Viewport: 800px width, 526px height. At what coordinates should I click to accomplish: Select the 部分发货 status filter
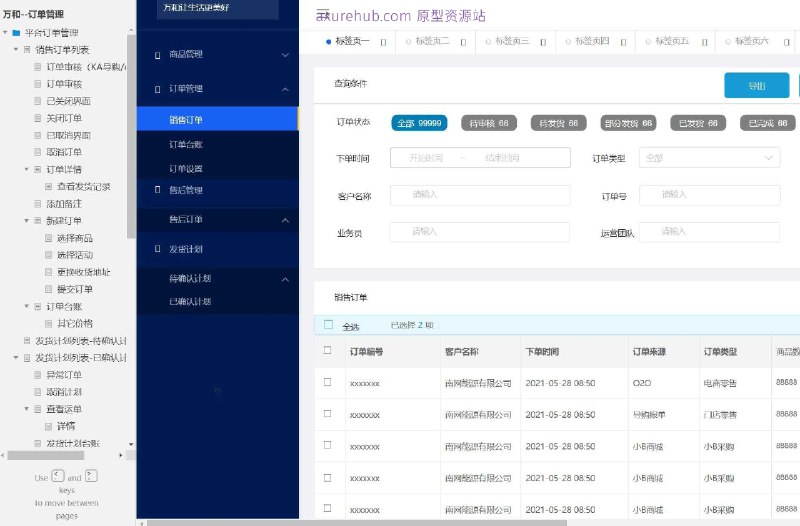click(629, 123)
